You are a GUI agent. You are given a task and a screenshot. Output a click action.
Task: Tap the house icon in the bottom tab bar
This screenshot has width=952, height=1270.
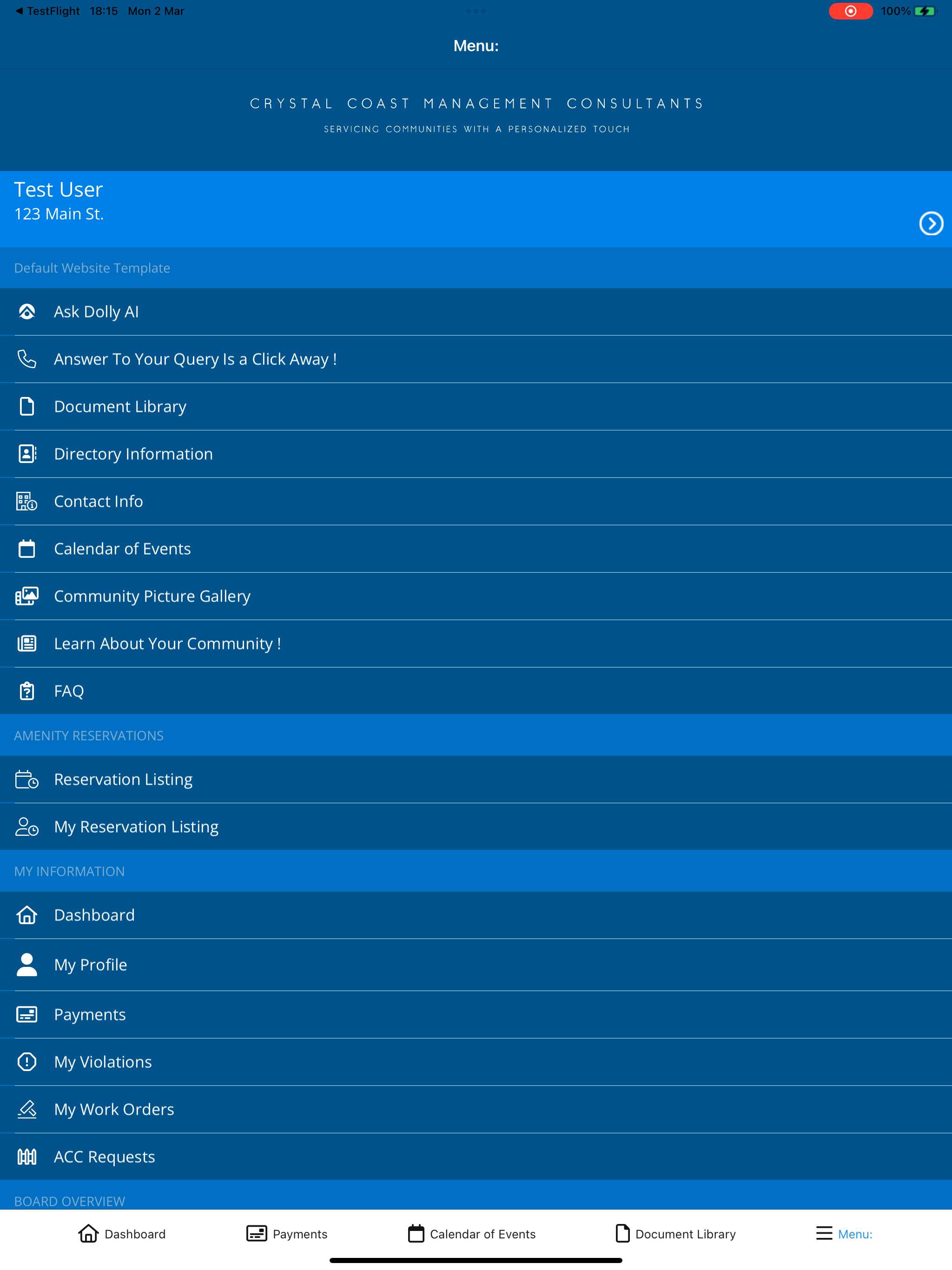click(x=88, y=1233)
